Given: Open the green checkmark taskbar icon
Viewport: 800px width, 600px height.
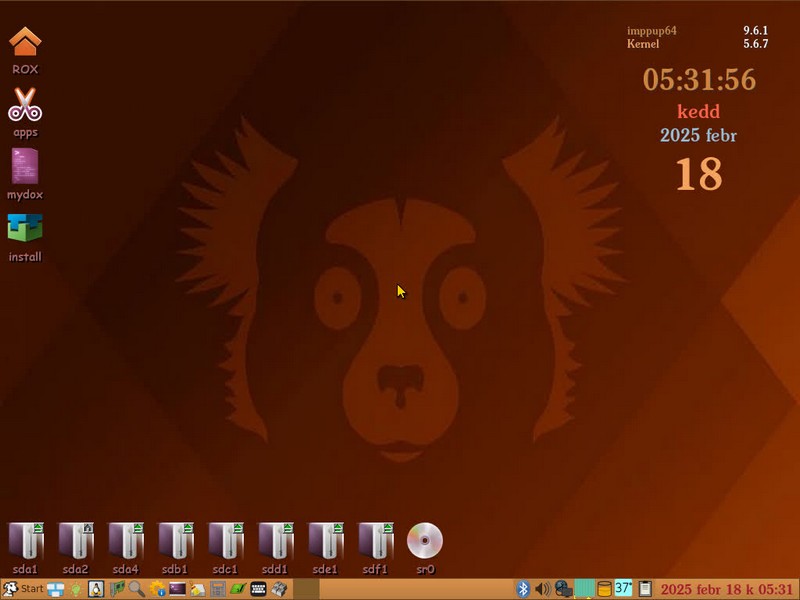Looking at the screenshot, I should (238, 589).
